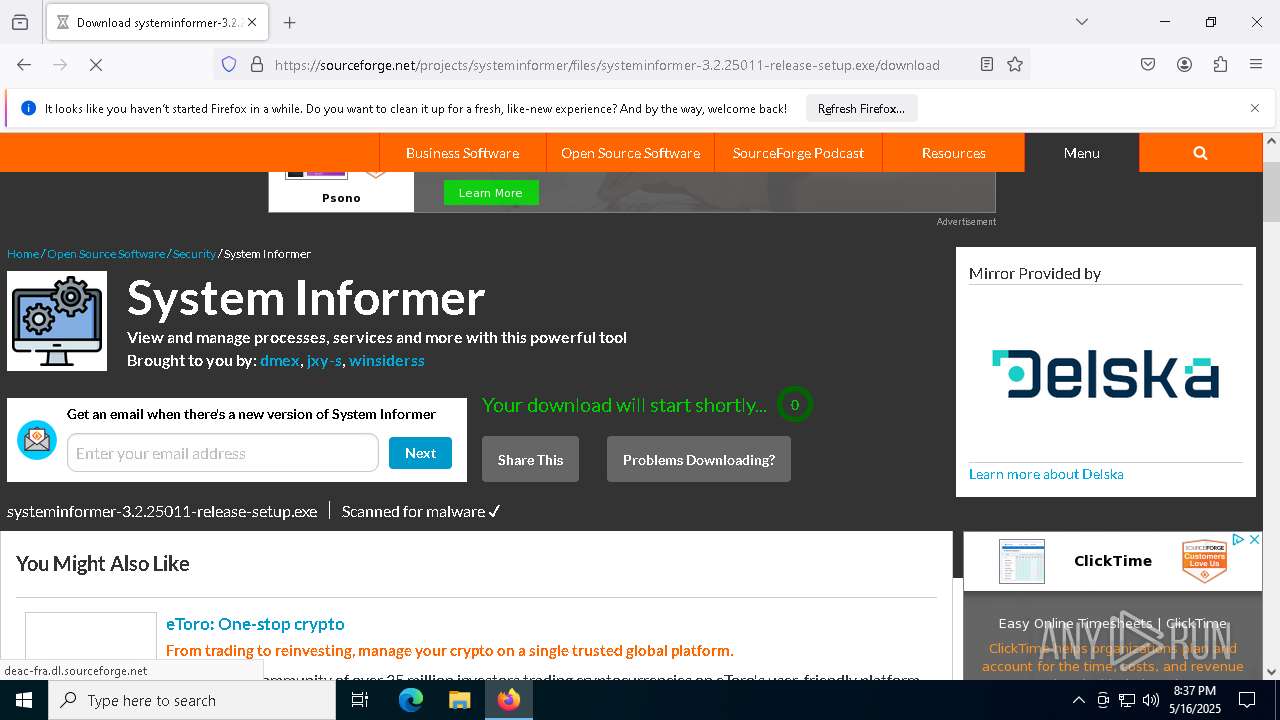Open jxy-s author profile link
The image size is (1280, 720).
pos(324,361)
